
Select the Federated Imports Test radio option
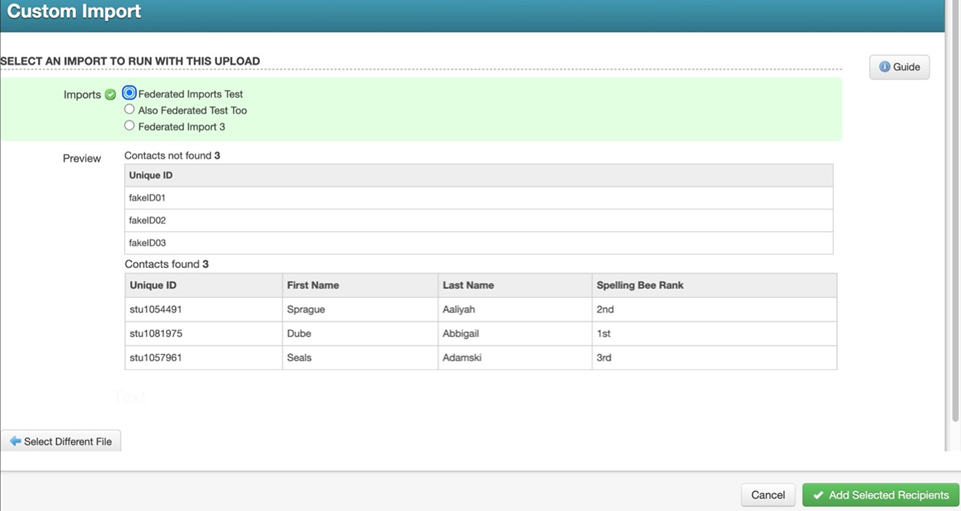[x=129, y=93]
